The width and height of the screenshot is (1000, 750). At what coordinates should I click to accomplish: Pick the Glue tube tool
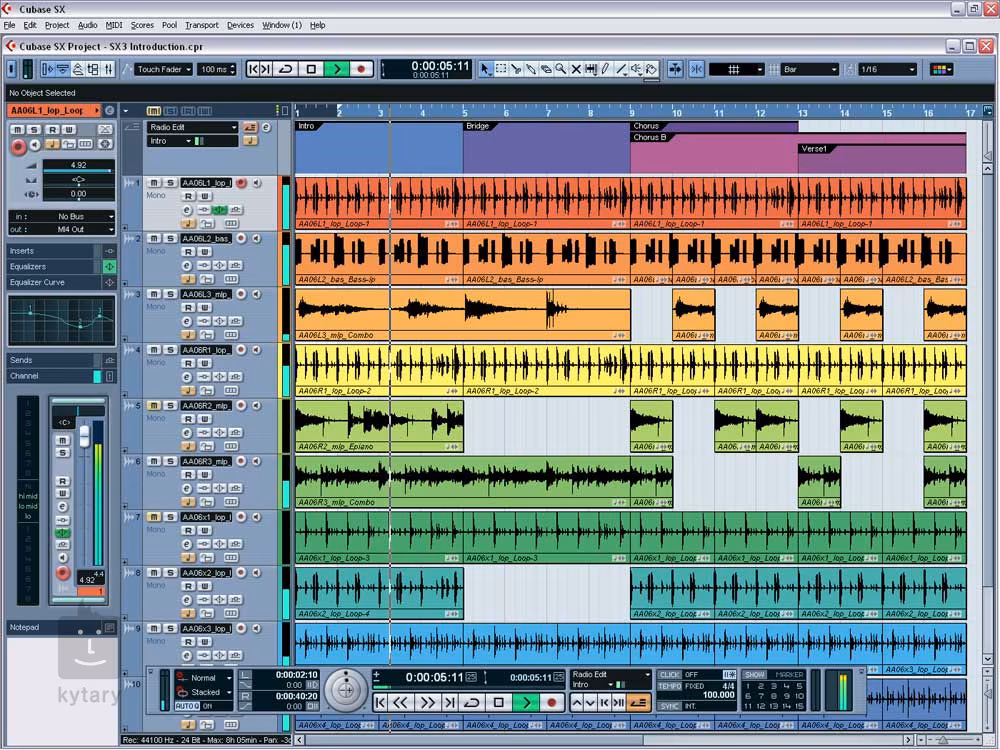[531, 69]
